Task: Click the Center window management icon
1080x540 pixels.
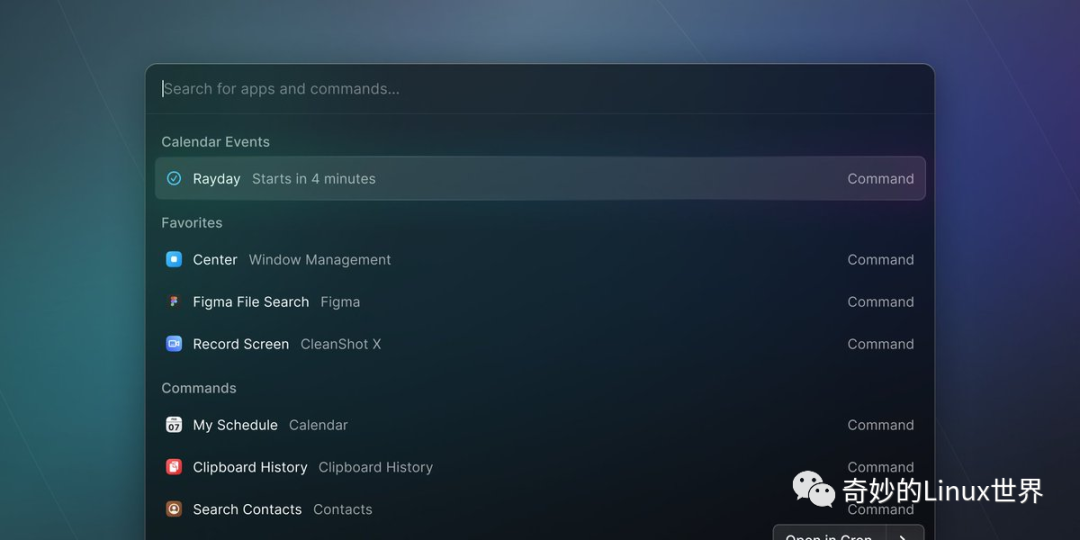Action: click(x=174, y=260)
